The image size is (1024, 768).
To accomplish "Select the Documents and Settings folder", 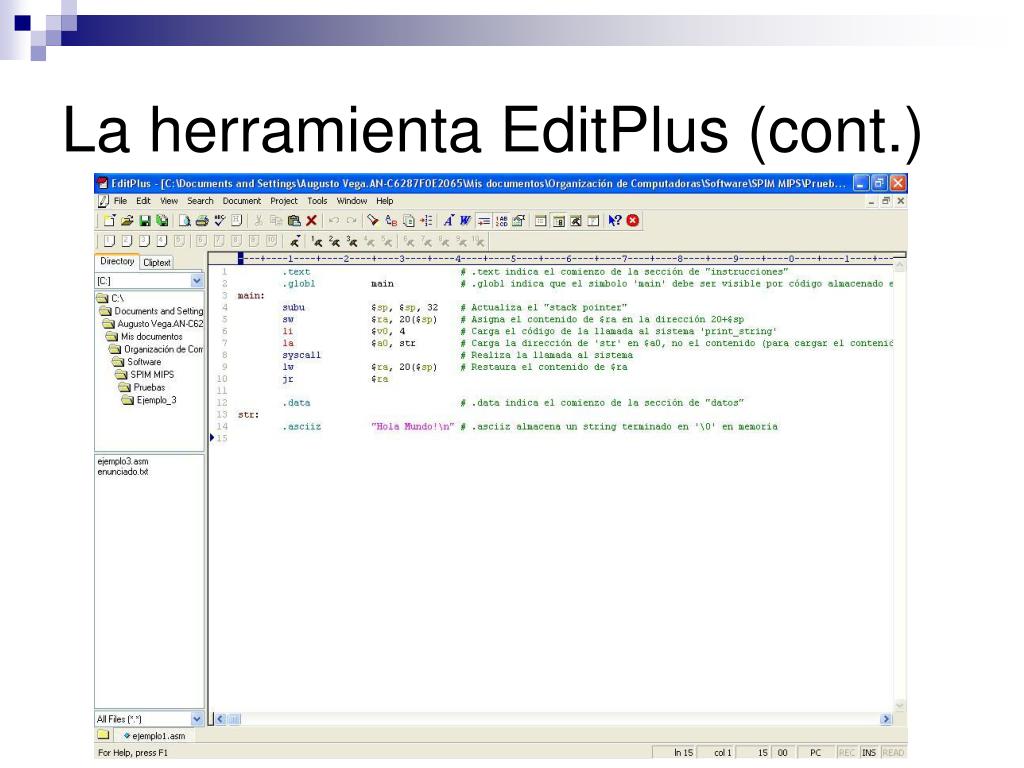I will tap(152, 312).
